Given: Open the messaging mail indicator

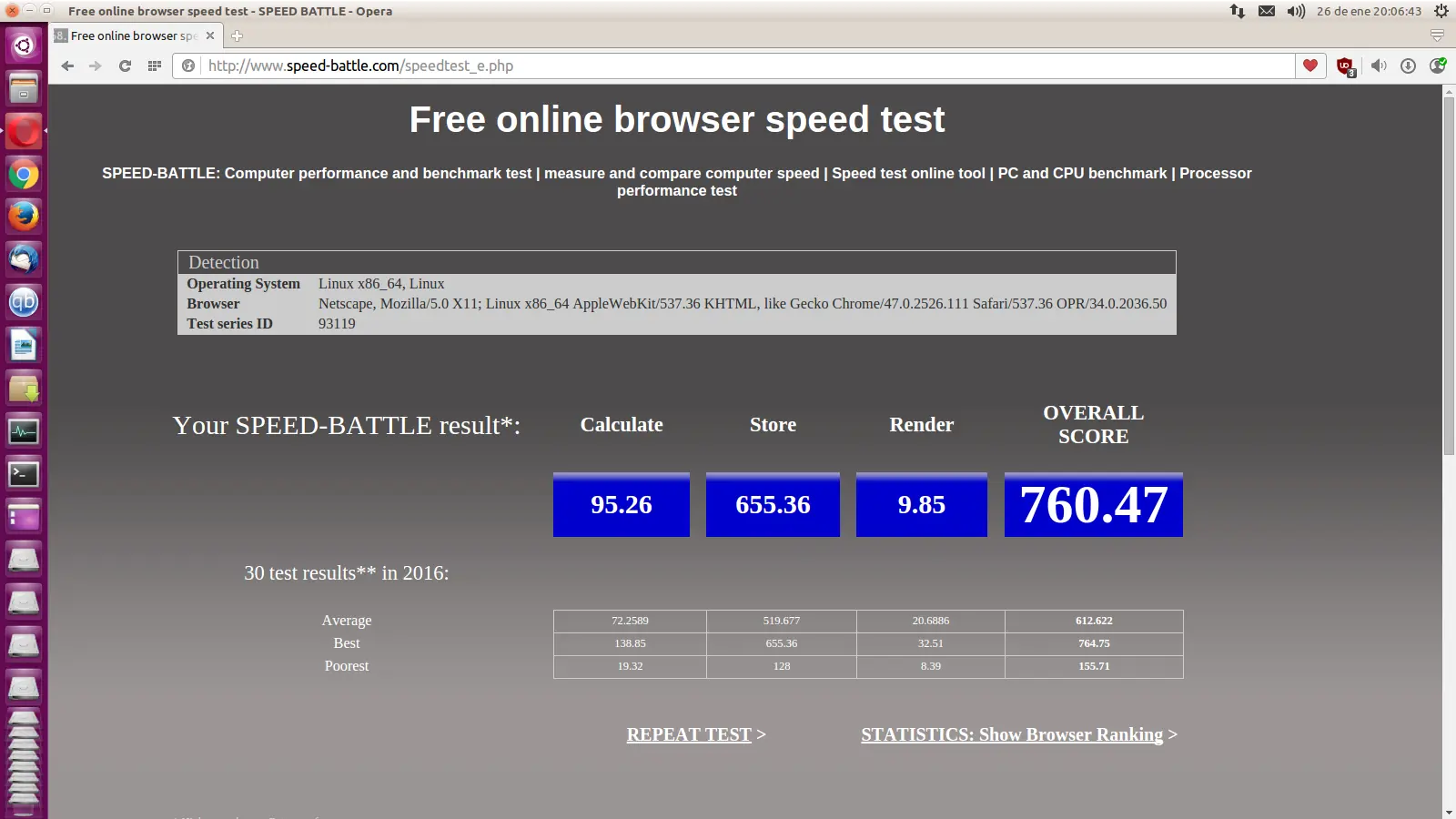Looking at the screenshot, I should 1267,11.
